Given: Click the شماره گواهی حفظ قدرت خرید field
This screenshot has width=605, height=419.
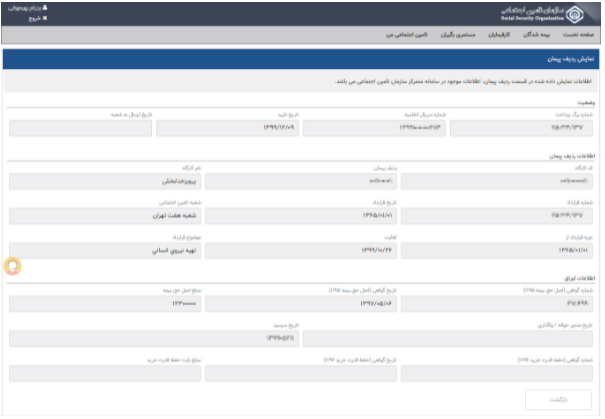Looking at the screenshot, I should click(497, 374).
